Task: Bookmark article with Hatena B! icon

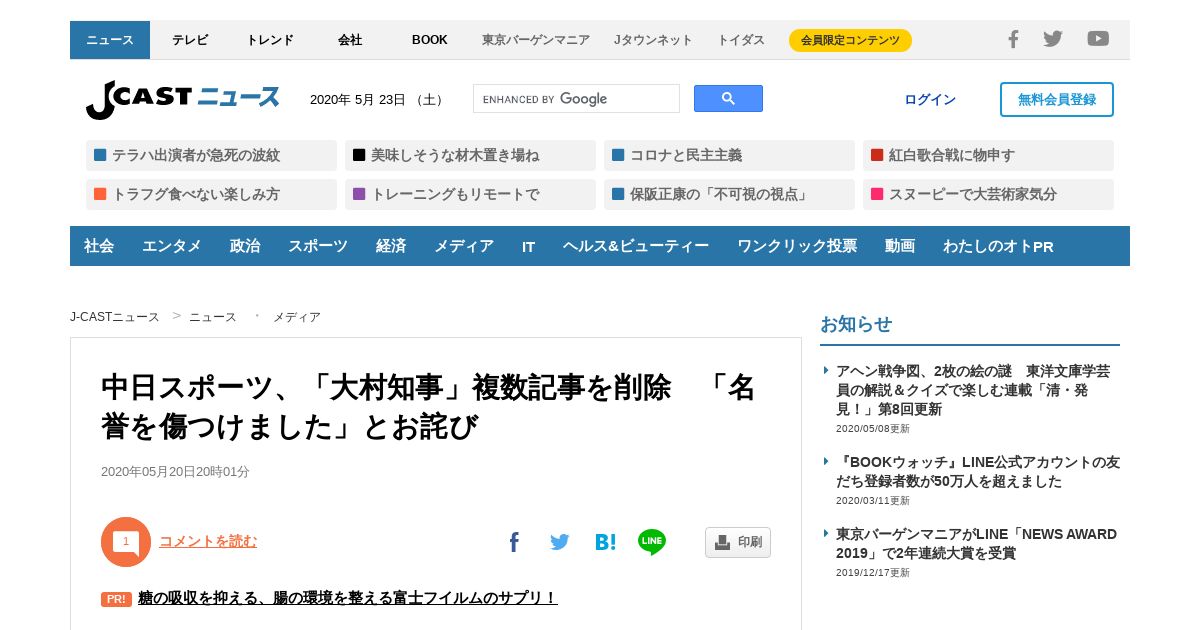Action: click(x=605, y=542)
